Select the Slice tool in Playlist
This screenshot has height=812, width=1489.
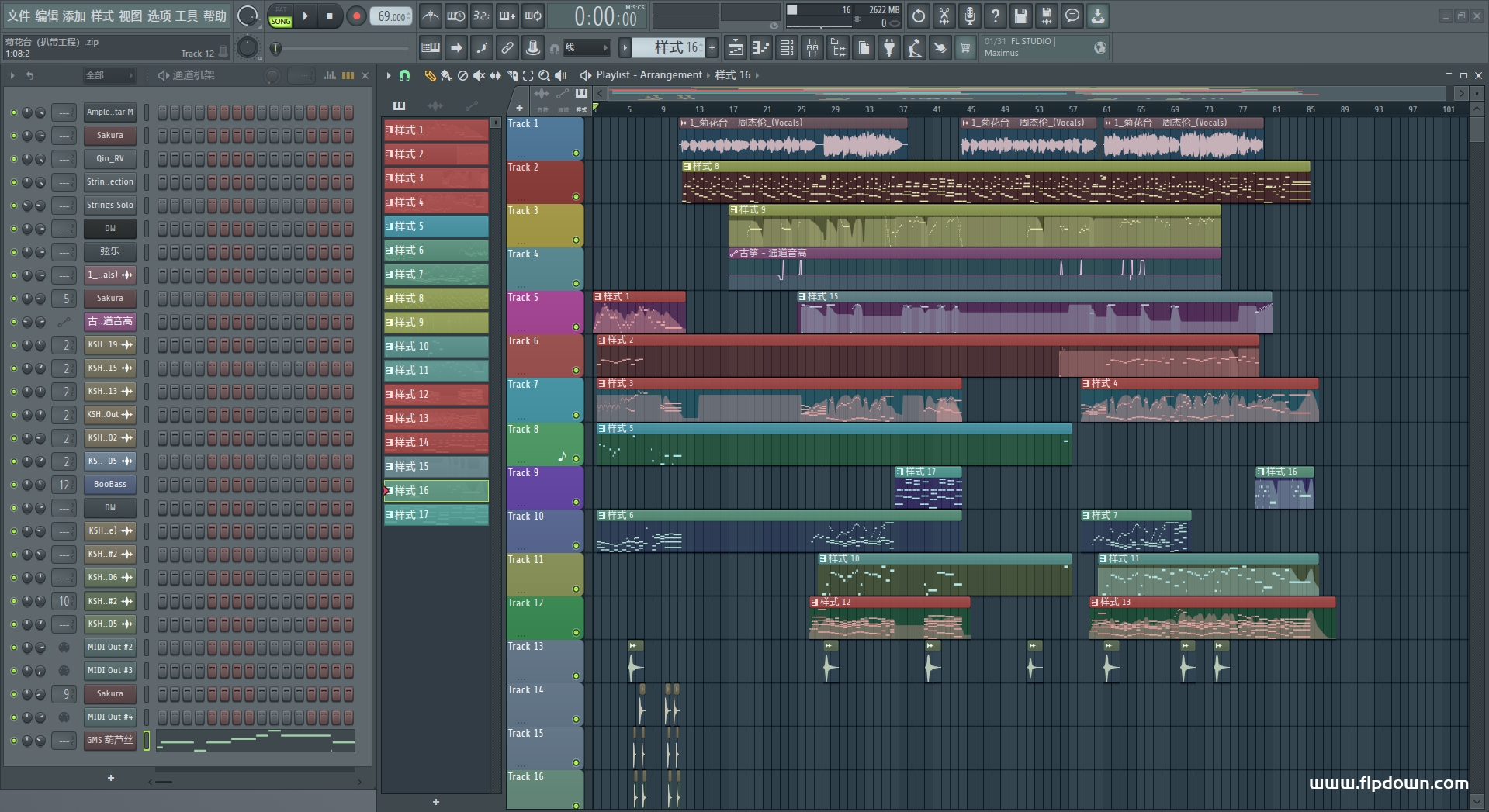coord(511,75)
